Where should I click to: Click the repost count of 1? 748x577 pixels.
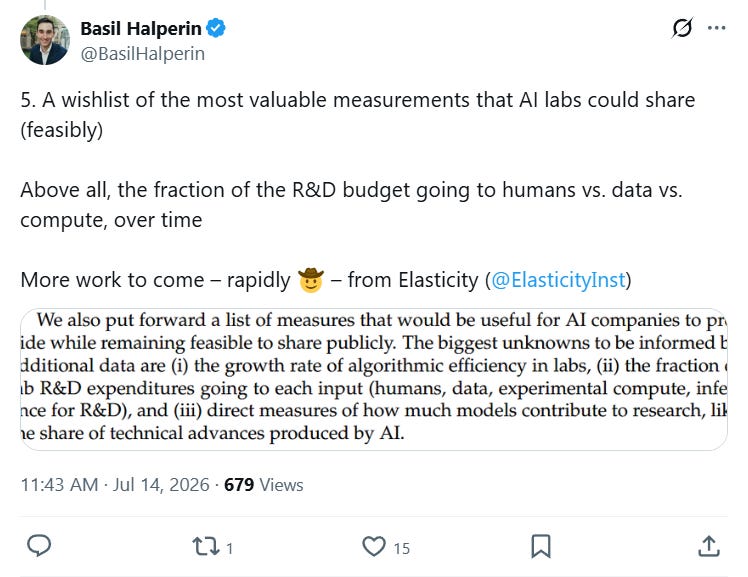tap(229, 549)
